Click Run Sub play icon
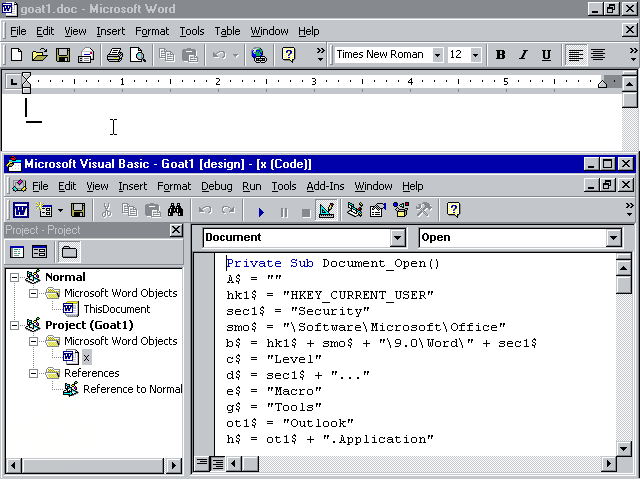The image size is (640, 480). [261, 212]
